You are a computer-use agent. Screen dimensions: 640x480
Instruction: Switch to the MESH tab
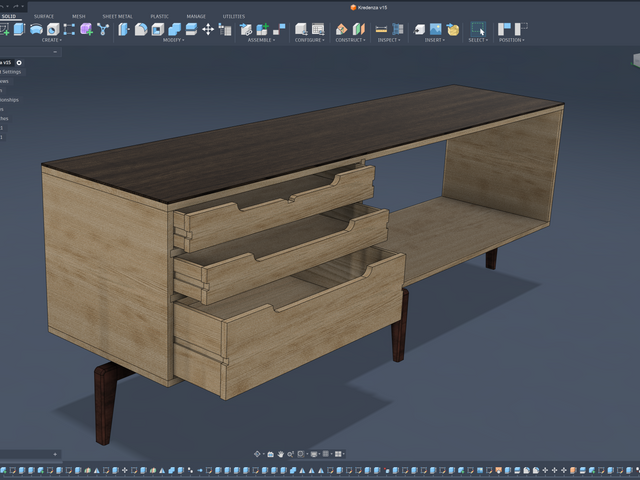click(x=78, y=16)
